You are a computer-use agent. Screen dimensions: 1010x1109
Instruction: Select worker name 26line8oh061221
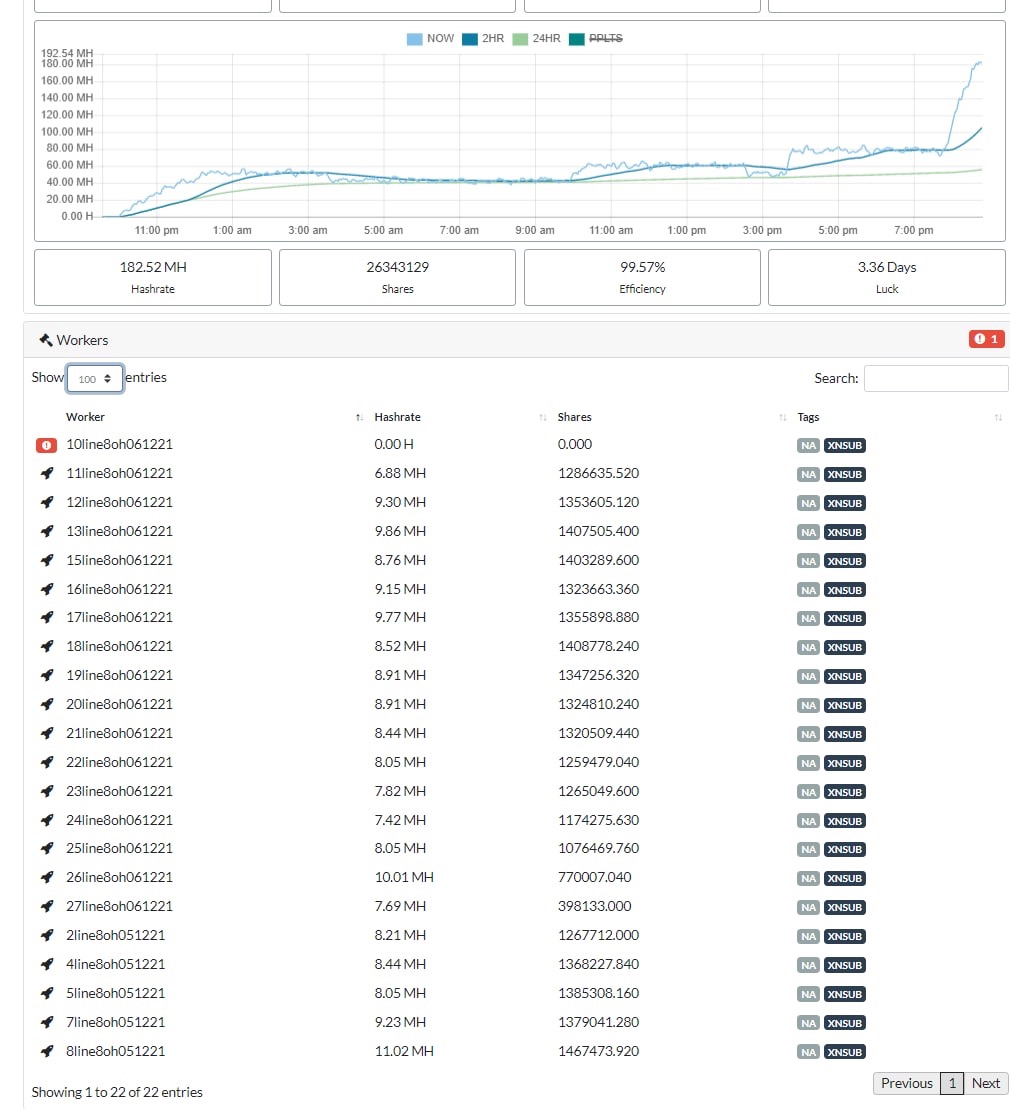click(120, 878)
